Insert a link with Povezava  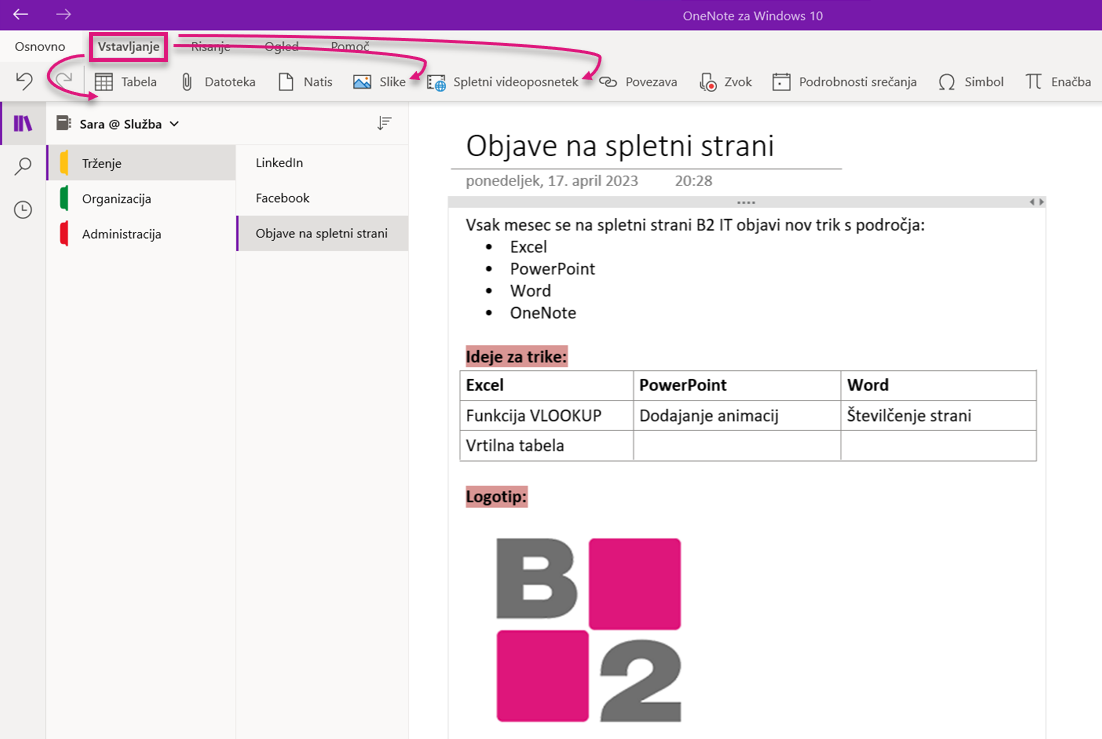(x=638, y=82)
